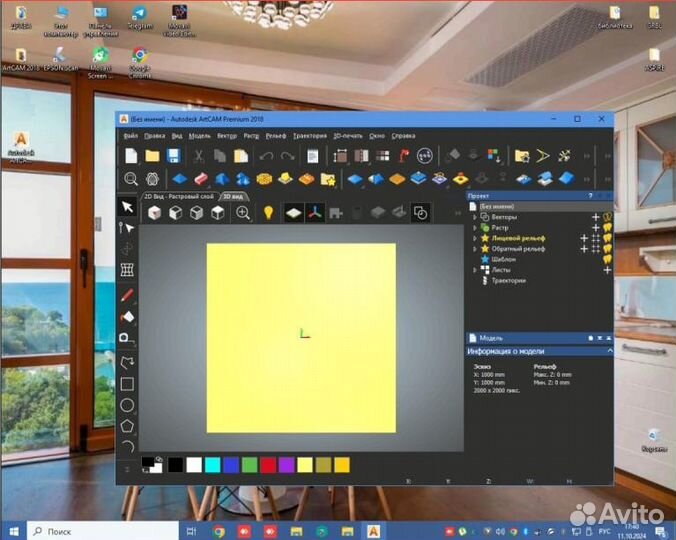
Task: Open the Модель menu
Action: (x=199, y=136)
